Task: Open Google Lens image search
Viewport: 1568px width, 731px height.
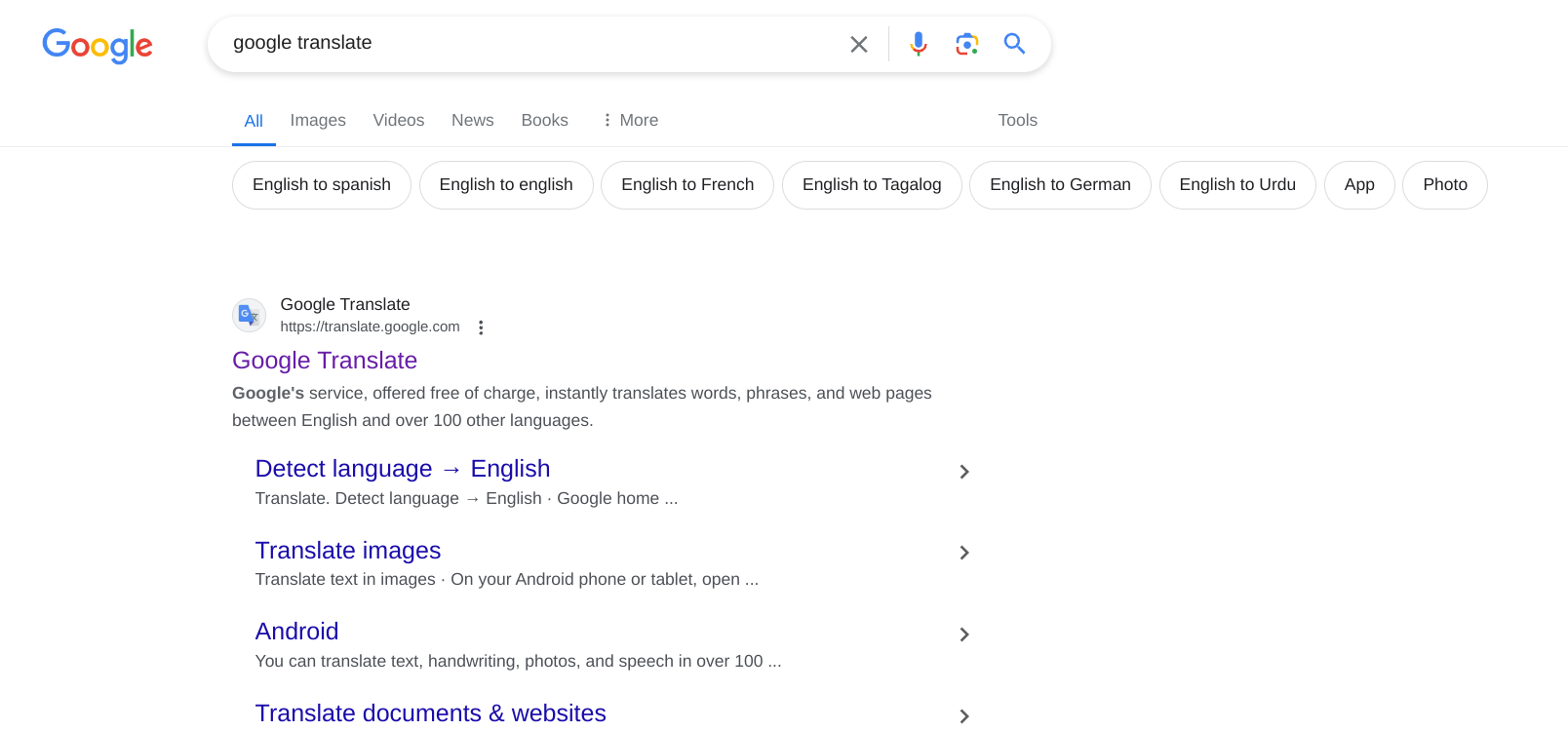Action: tap(966, 44)
